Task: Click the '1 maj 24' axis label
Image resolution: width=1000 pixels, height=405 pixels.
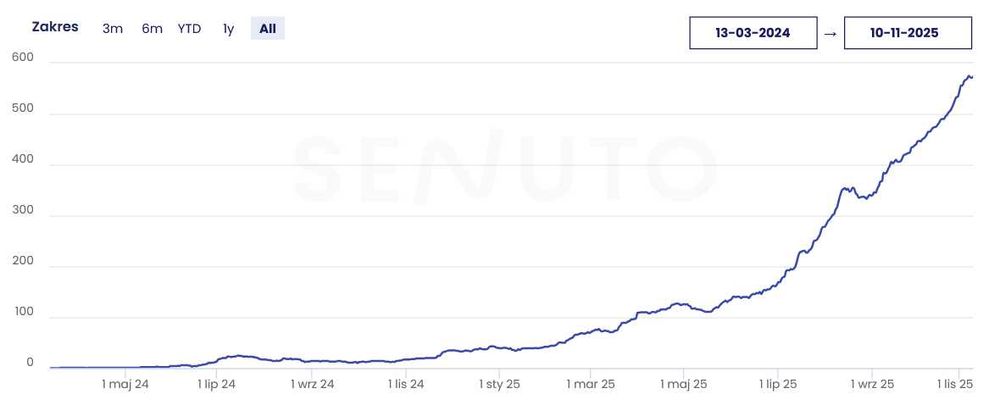Action: [x=126, y=383]
